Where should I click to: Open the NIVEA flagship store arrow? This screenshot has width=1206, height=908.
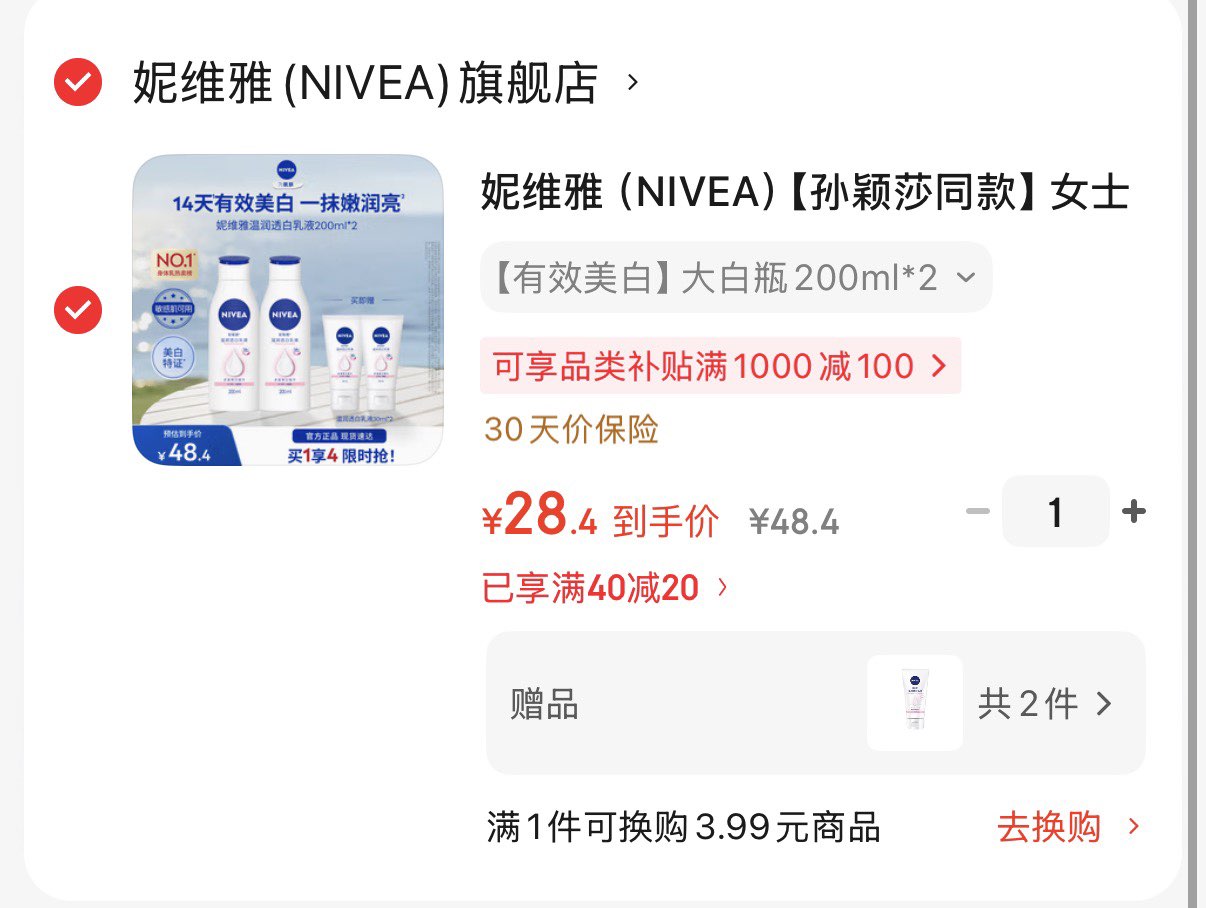point(632,82)
